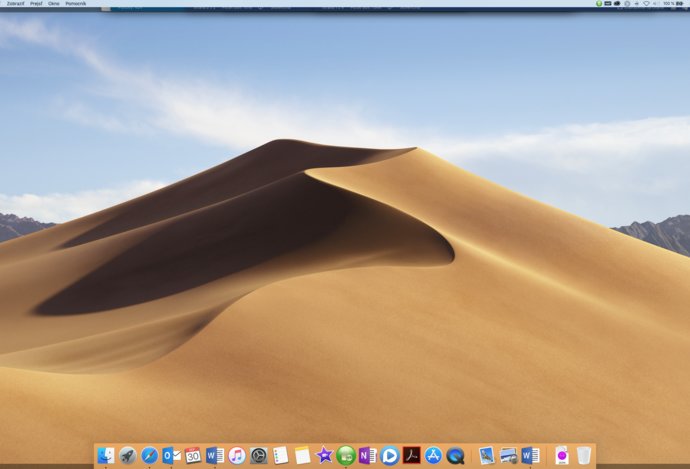
Task: Open the Zobraziť menu
Action: [x=15, y=3]
